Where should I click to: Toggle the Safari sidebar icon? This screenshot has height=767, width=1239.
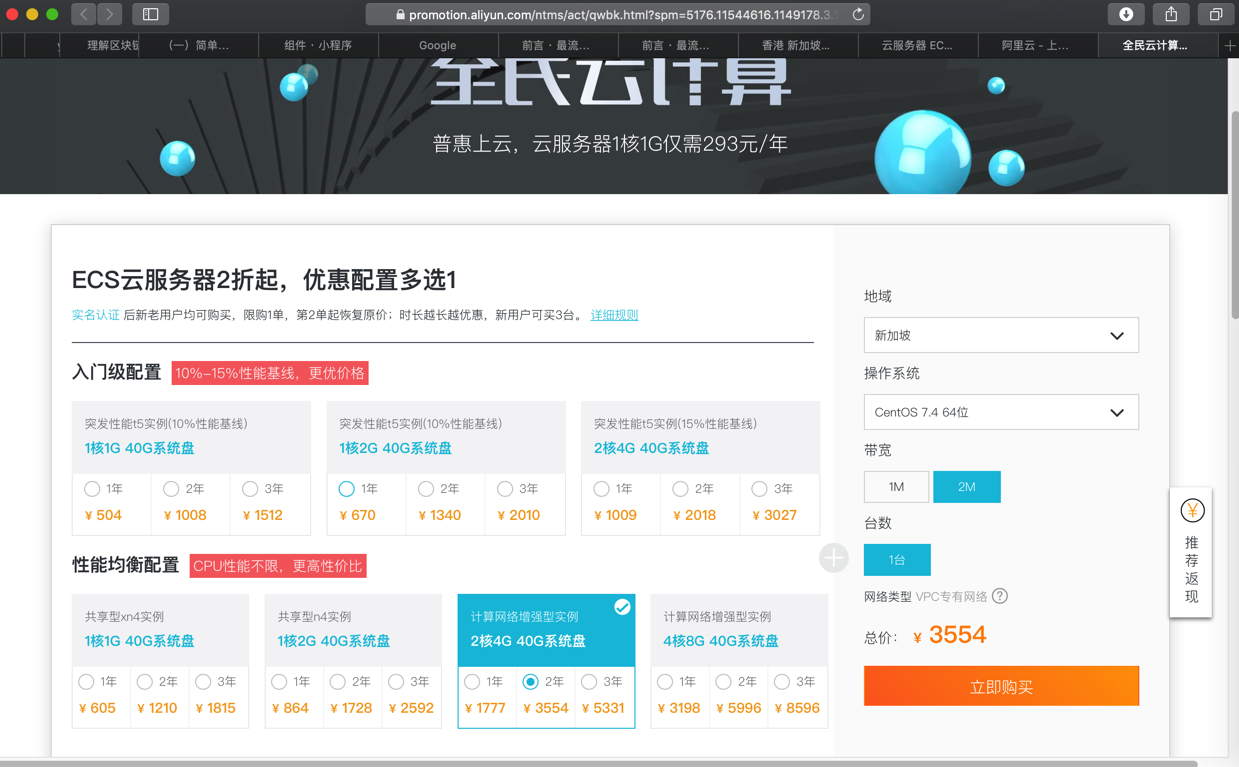[151, 14]
